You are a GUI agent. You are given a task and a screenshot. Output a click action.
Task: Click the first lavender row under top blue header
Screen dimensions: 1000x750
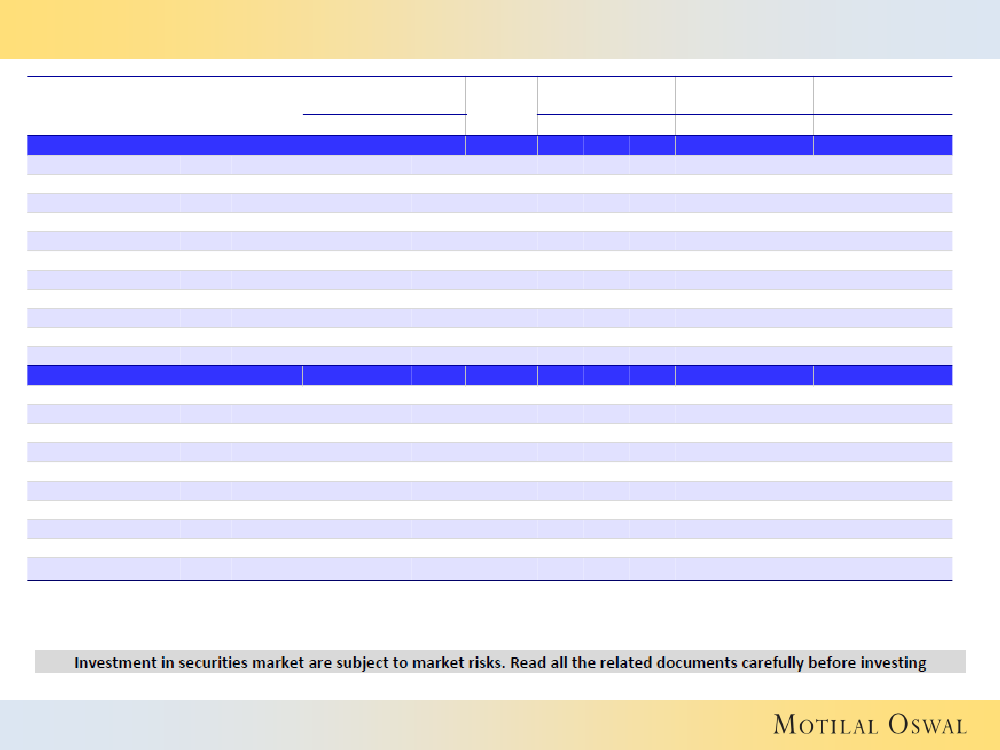(490, 165)
